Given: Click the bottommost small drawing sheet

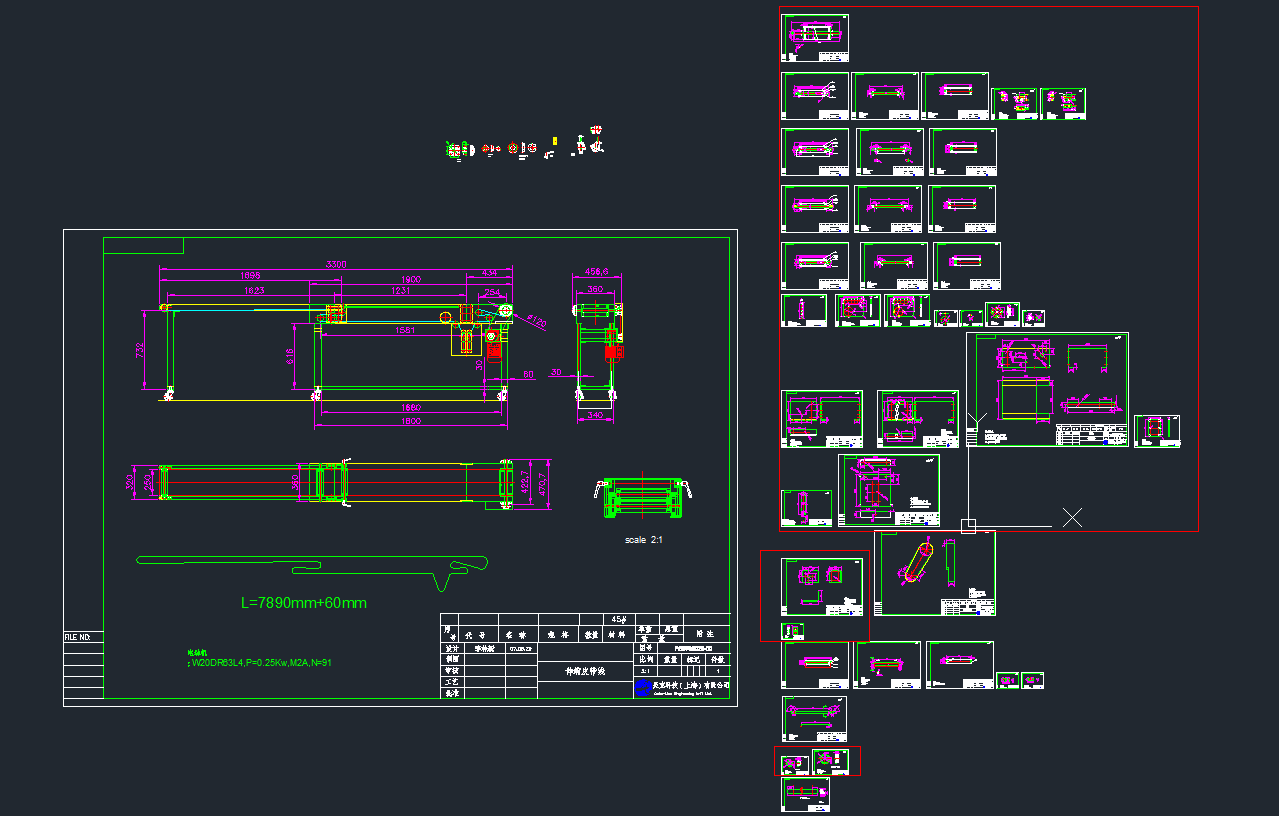Looking at the screenshot, I should 805,795.
